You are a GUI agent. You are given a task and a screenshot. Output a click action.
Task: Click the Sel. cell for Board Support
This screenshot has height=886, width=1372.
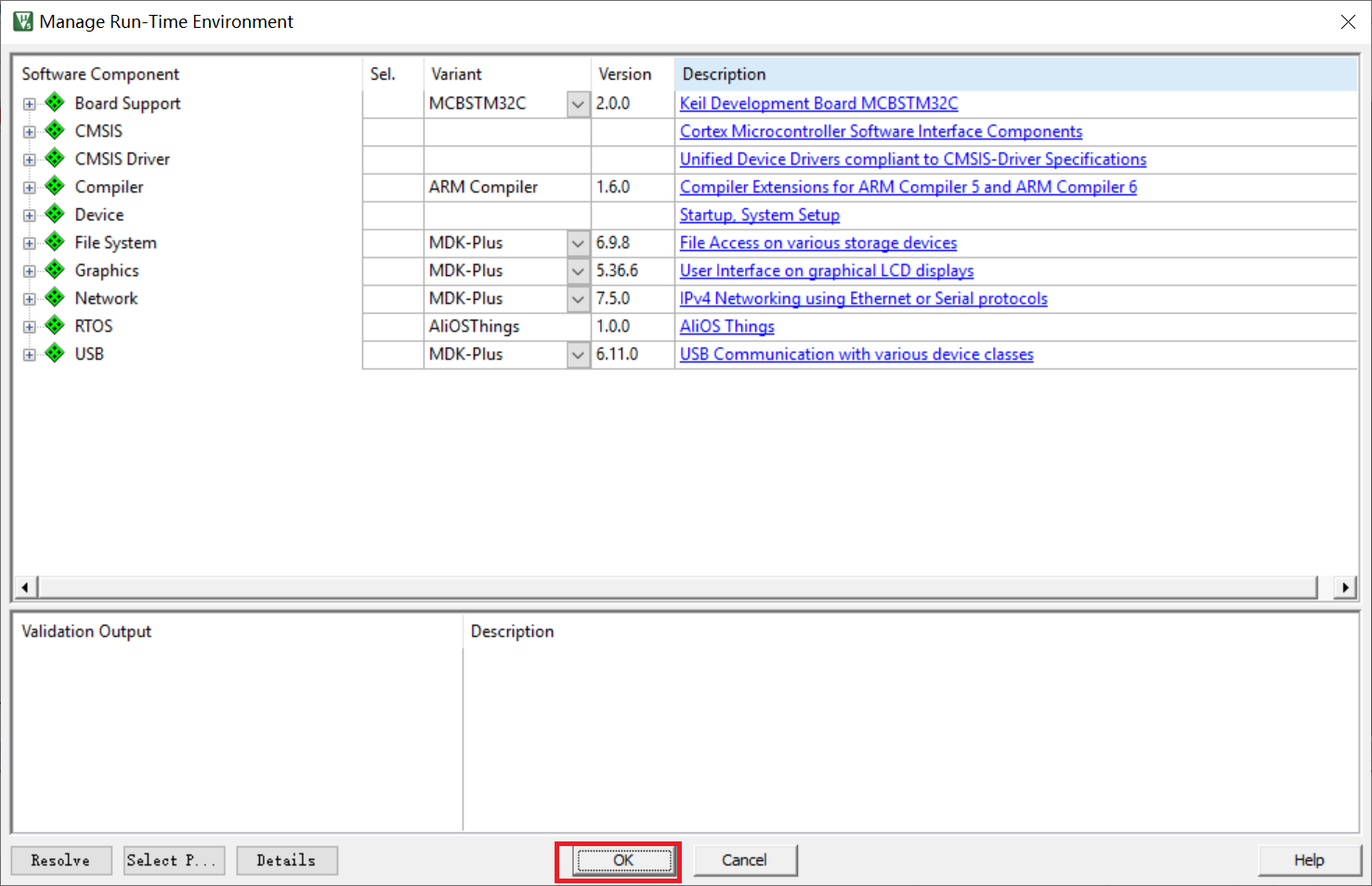click(x=393, y=103)
